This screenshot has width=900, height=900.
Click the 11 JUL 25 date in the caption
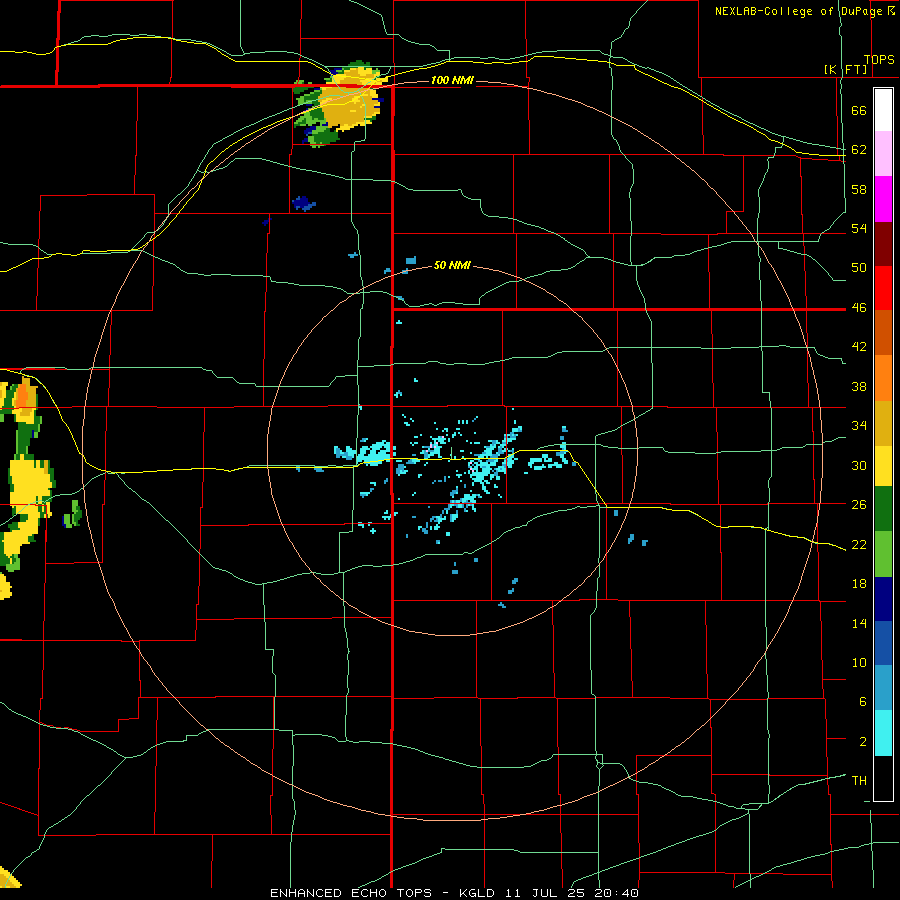[547, 893]
